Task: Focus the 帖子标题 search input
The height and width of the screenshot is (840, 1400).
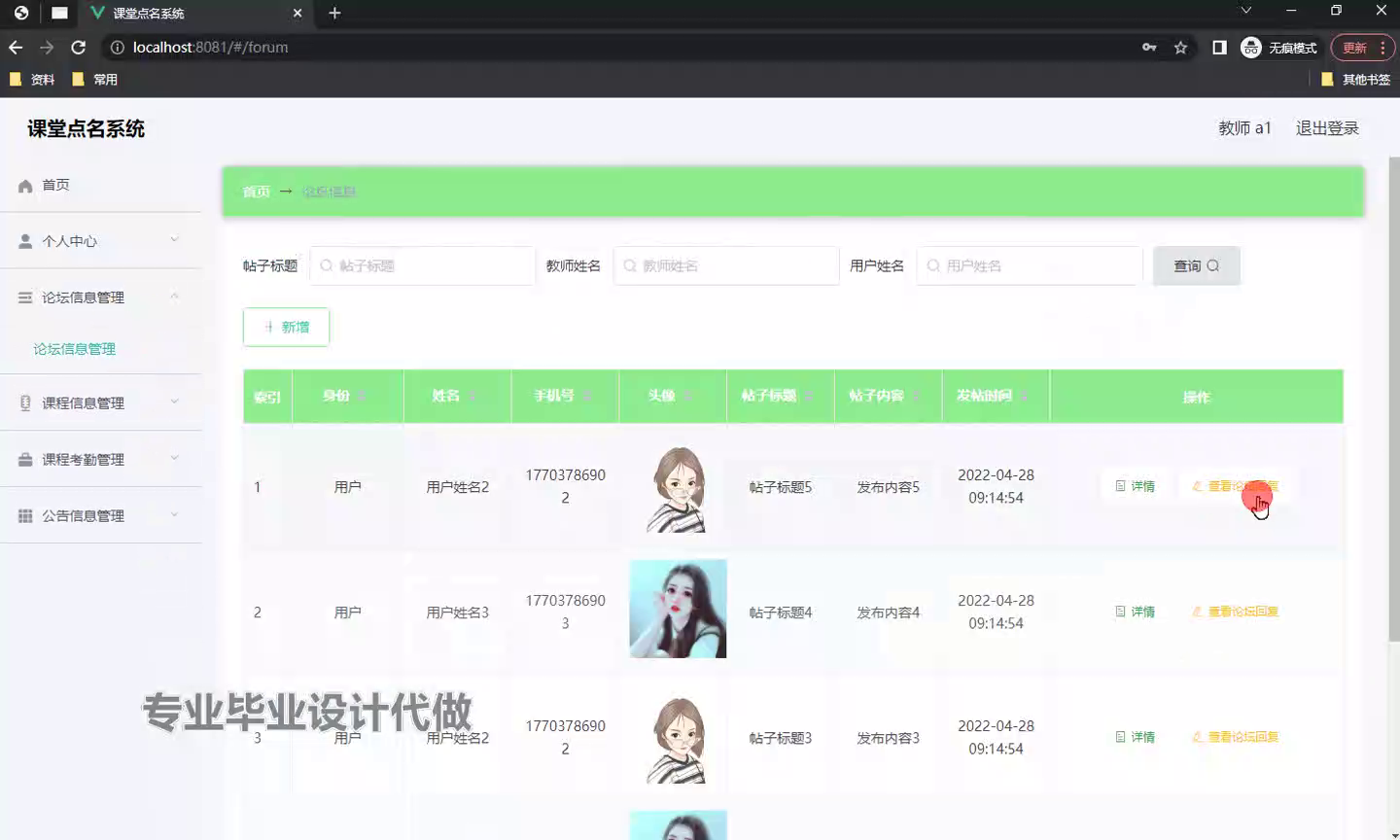Action: tap(423, 265)
